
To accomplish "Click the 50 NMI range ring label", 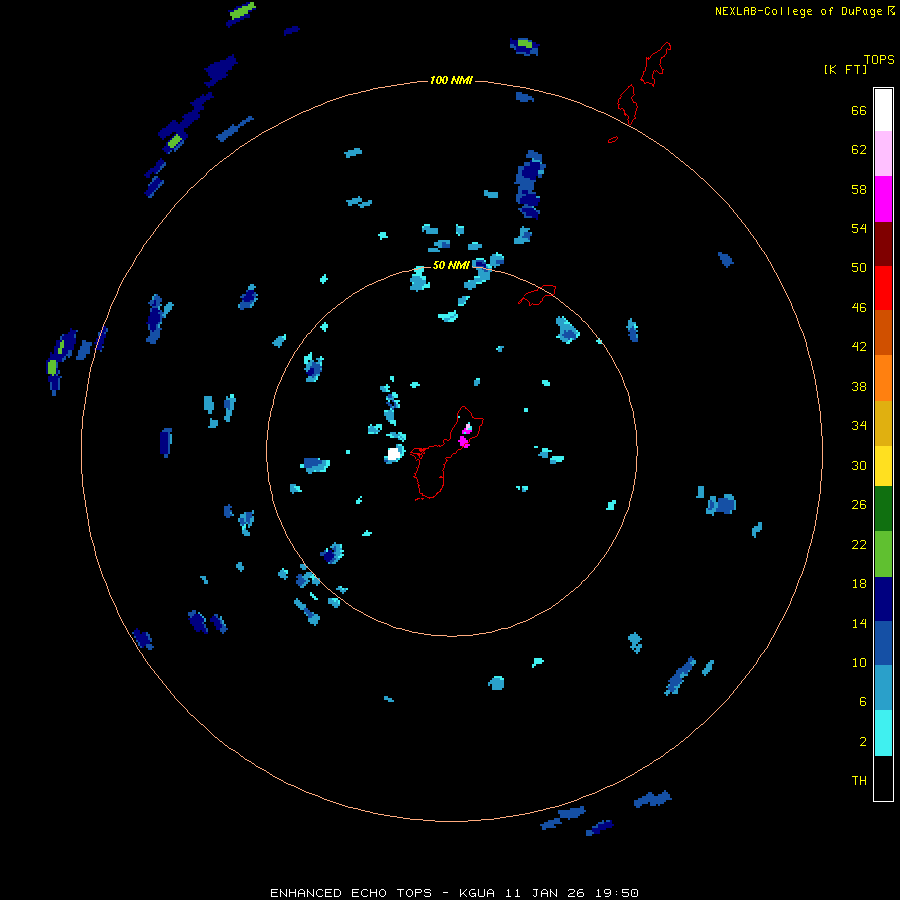I will tap(451, 265).
